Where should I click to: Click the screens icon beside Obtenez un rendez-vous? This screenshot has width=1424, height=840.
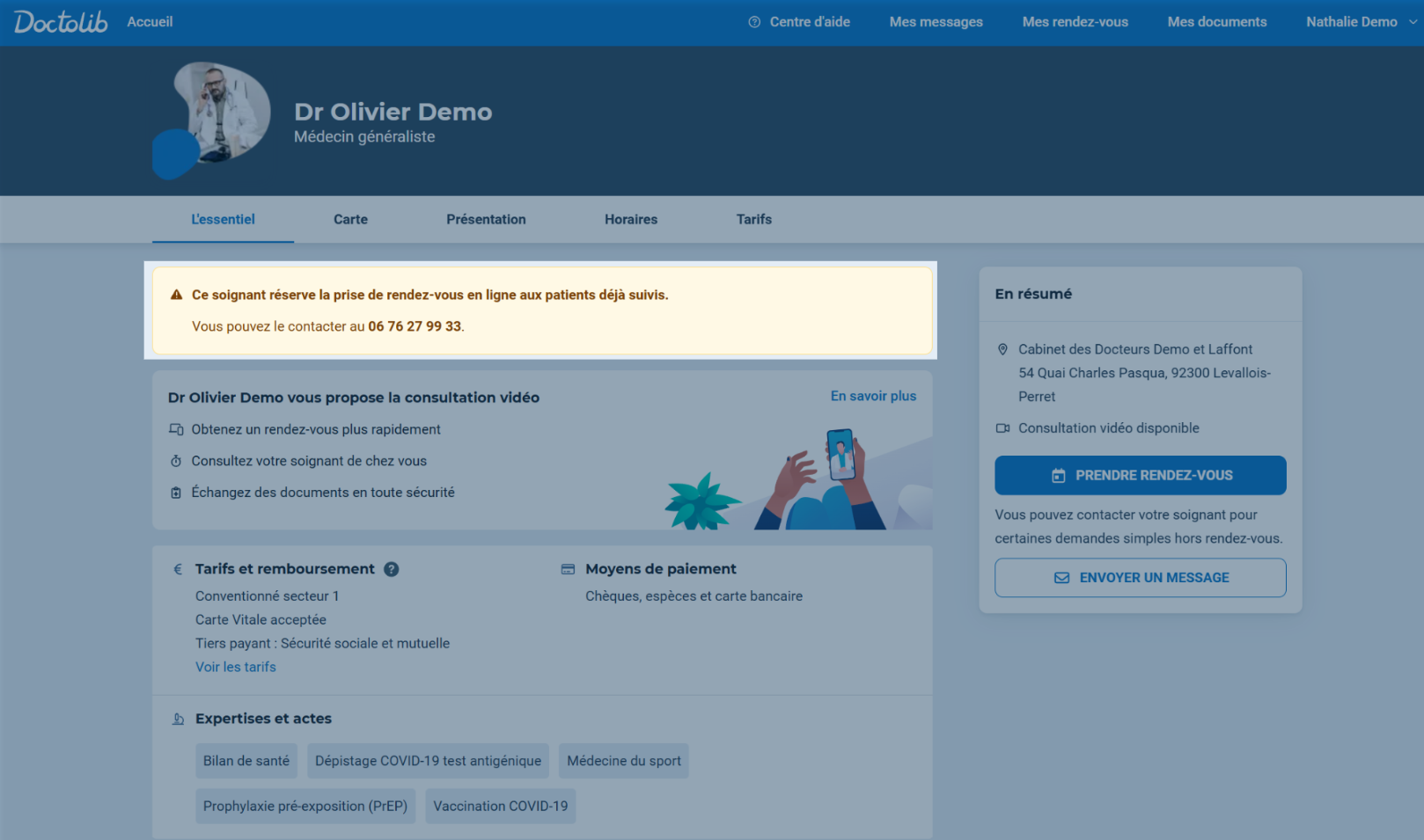coord(176,429)
